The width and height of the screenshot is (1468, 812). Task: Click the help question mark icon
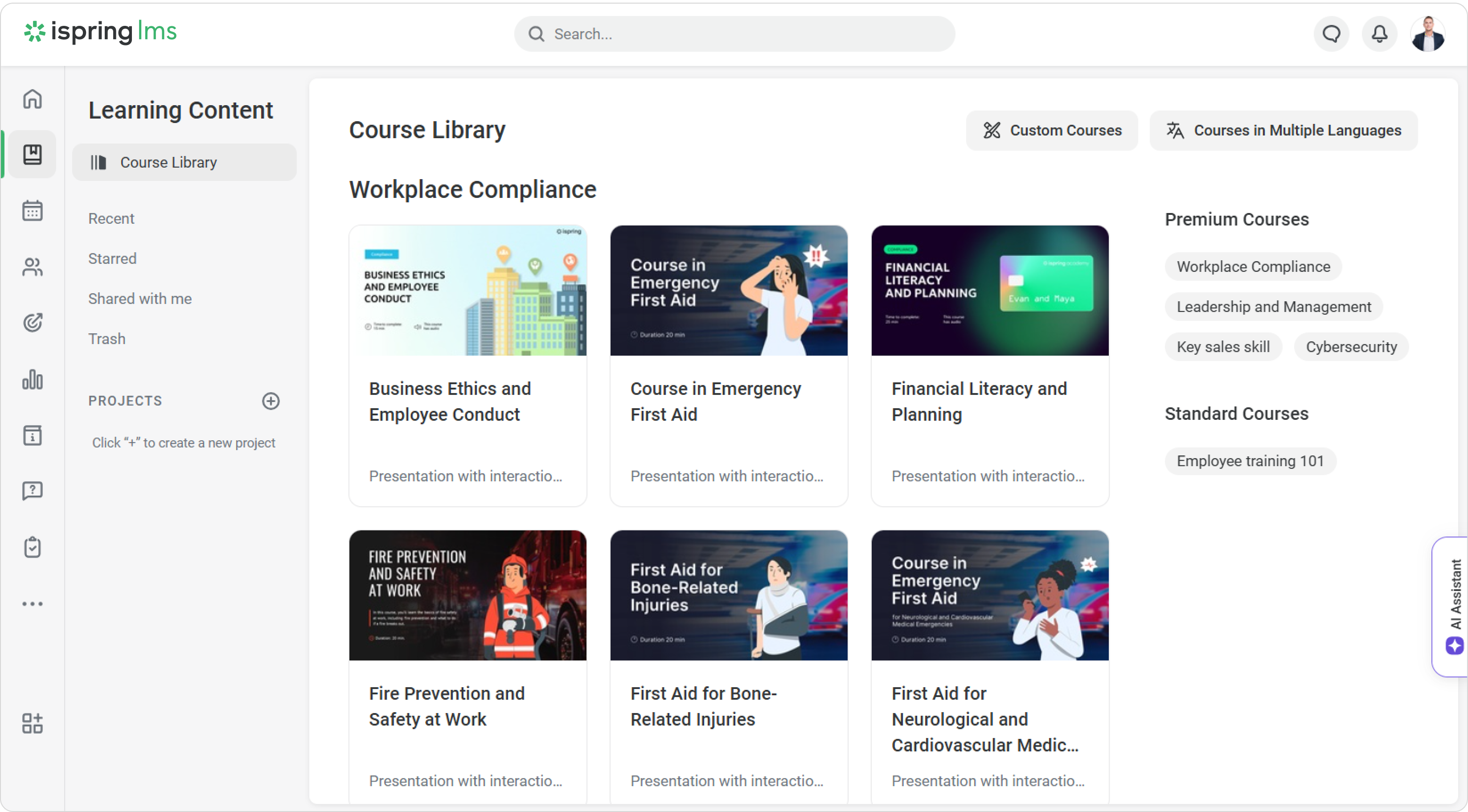33,491
